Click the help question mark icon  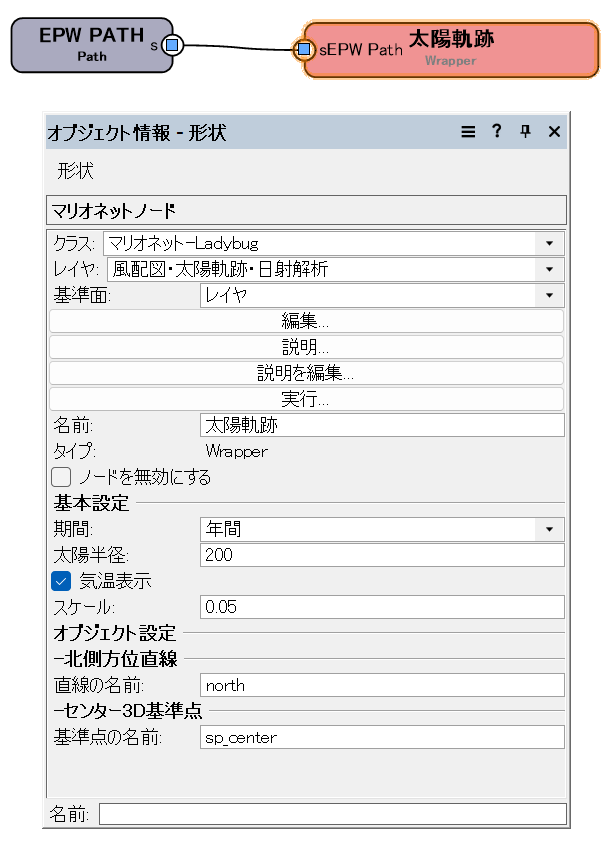496,132
